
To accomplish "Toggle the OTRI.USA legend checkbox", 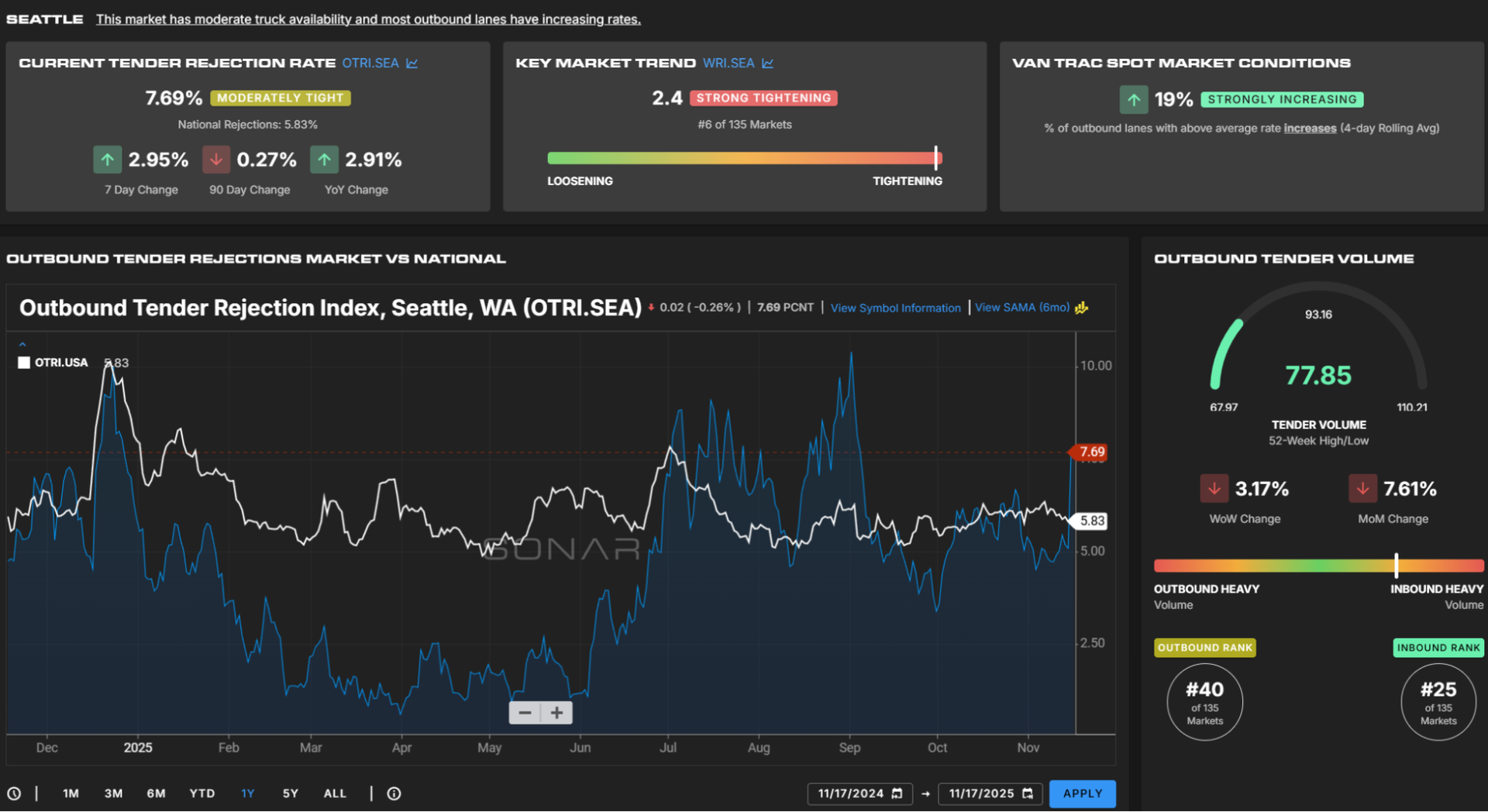I will pos(24,363).
